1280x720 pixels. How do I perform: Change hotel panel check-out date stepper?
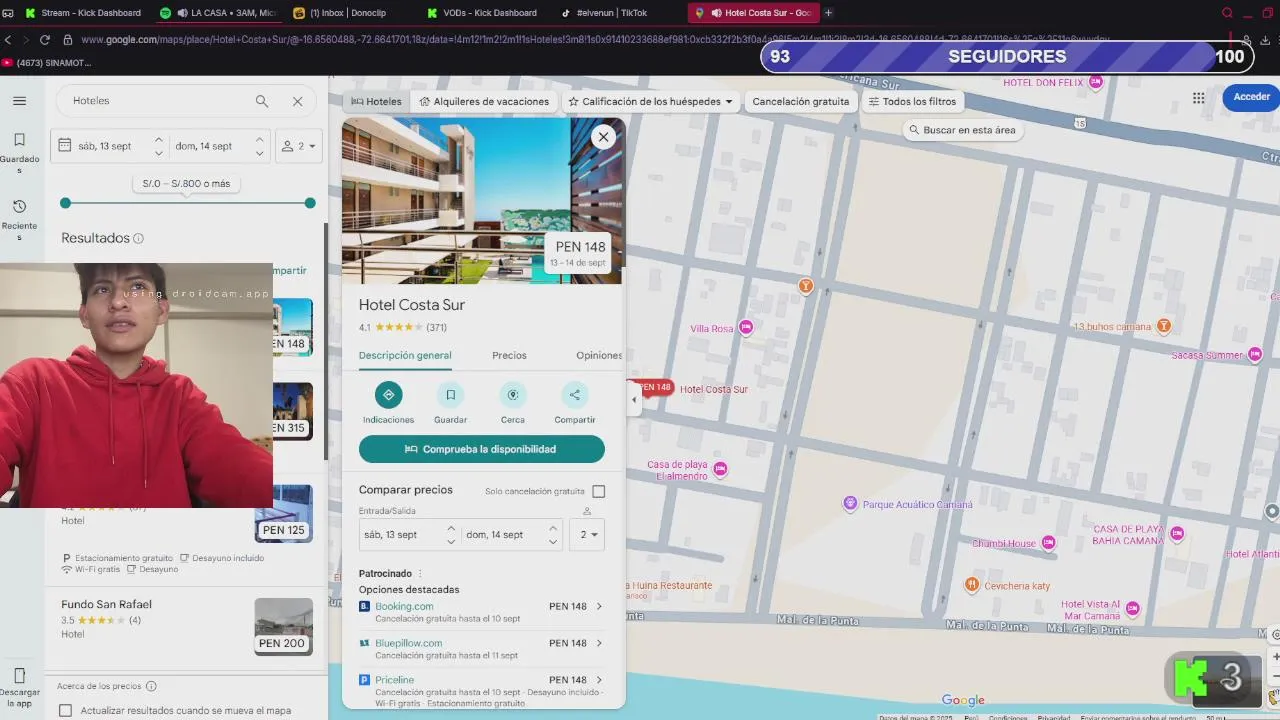[553, 534]
